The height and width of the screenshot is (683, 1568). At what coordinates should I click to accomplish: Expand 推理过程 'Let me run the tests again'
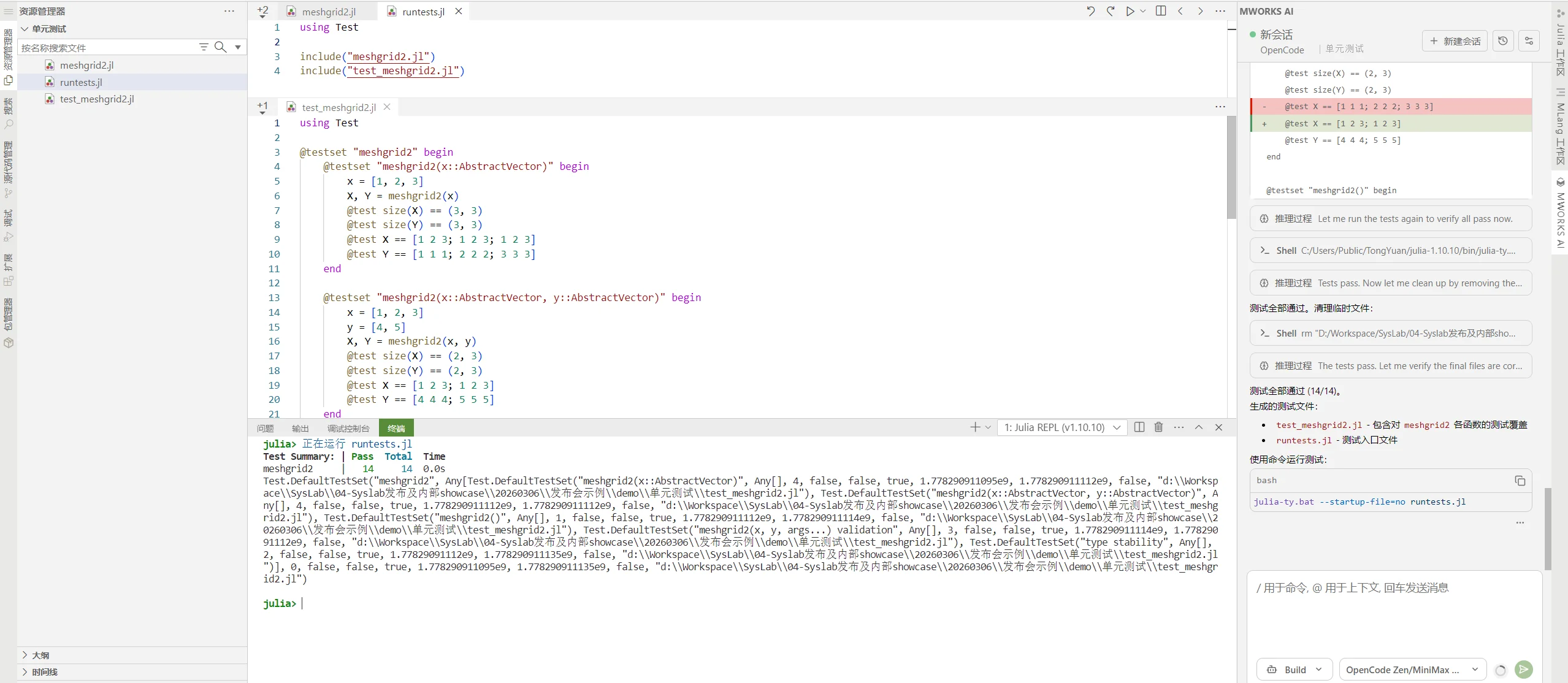(1390, 219)
